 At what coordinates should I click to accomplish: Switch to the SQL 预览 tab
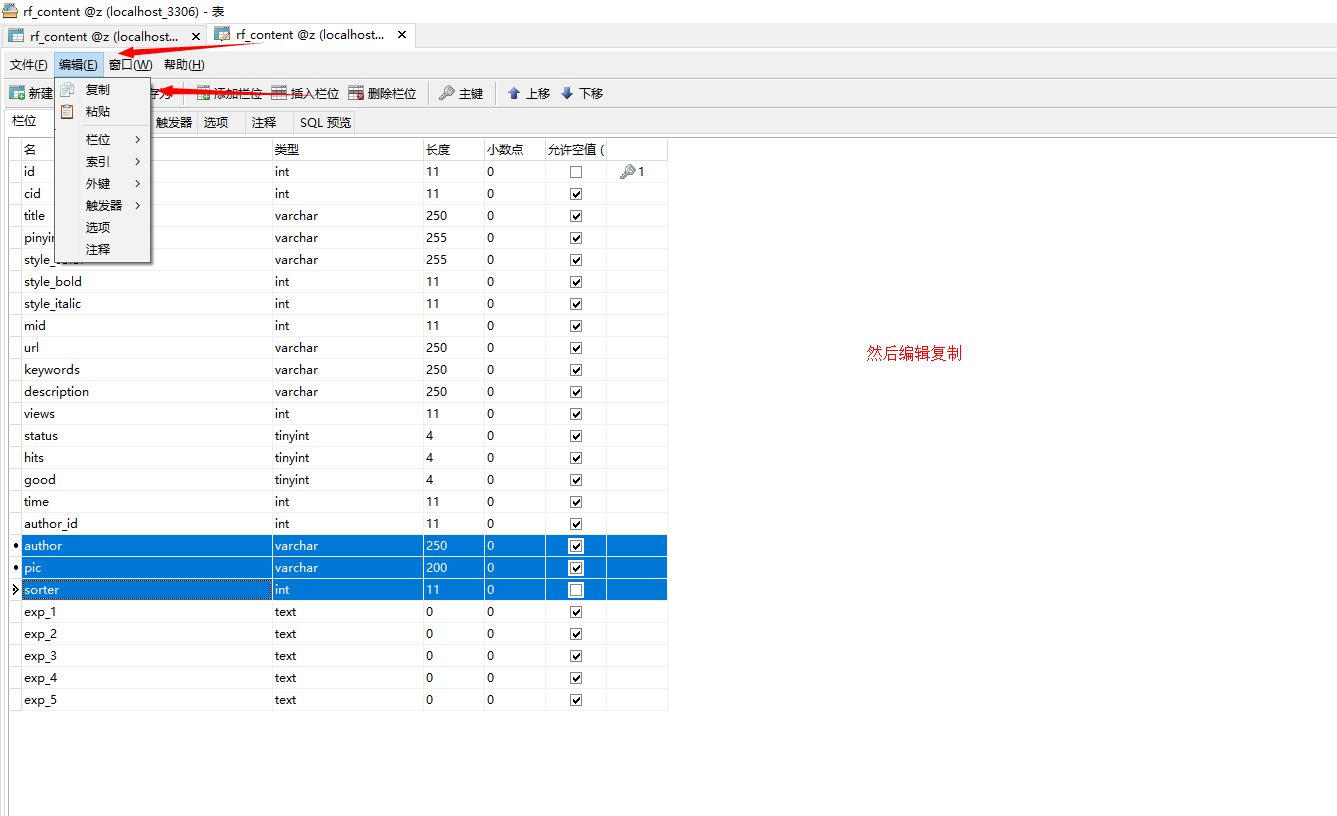click(326, 123)
